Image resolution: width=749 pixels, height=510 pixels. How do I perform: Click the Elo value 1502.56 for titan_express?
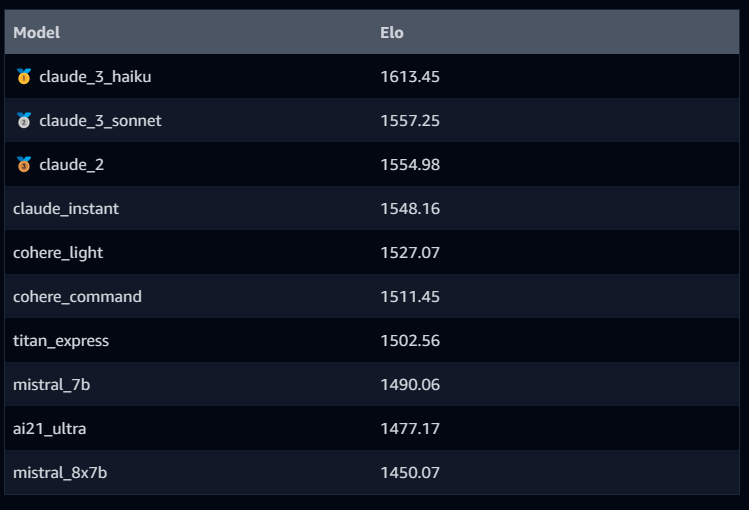pyautogui.click(x=410, y=340)
